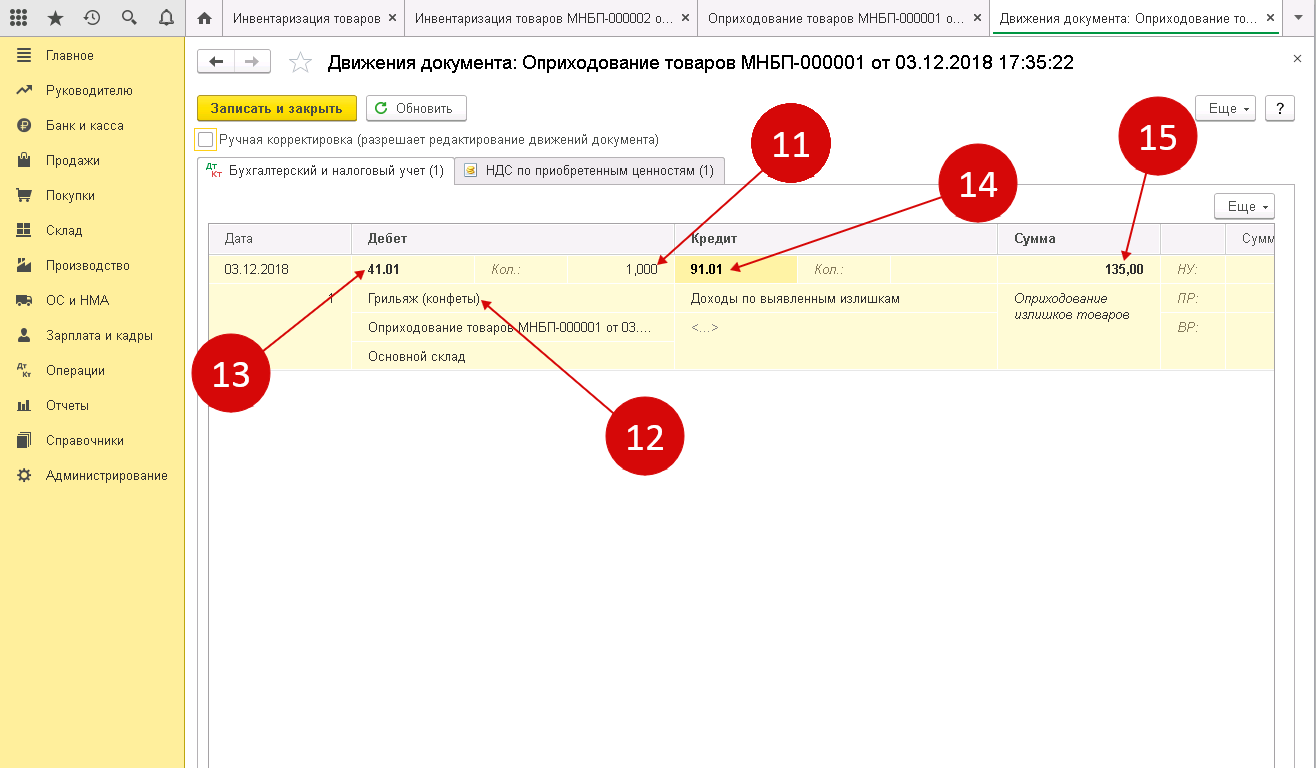Click the date 03.12.2018 cell
The height and width of the screenshot is (768, 1316).
pyautogui.click(x=280, y=269)
